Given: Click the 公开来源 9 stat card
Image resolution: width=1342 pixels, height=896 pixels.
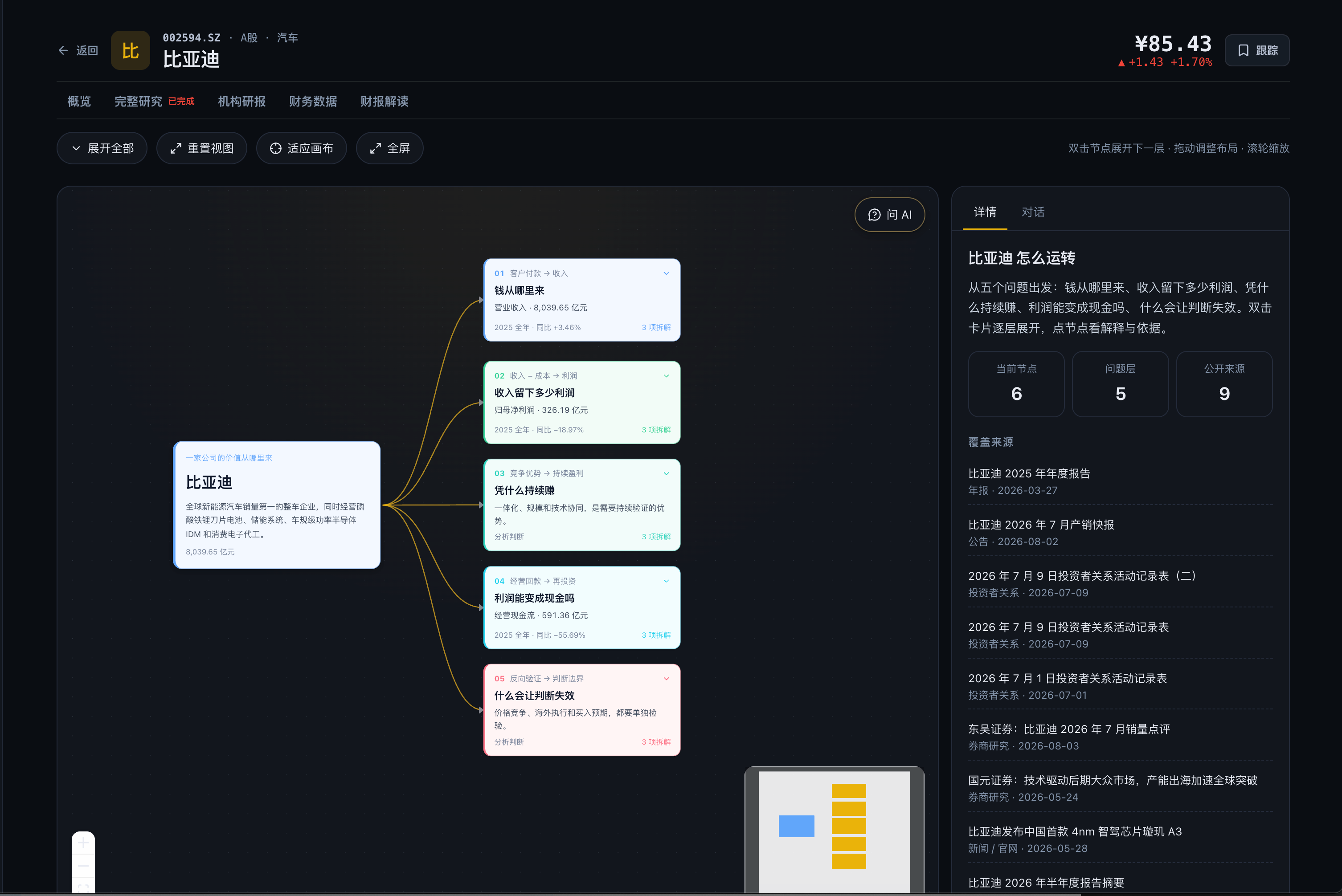Looking at the screenshot, I should tap(1224, 384).
